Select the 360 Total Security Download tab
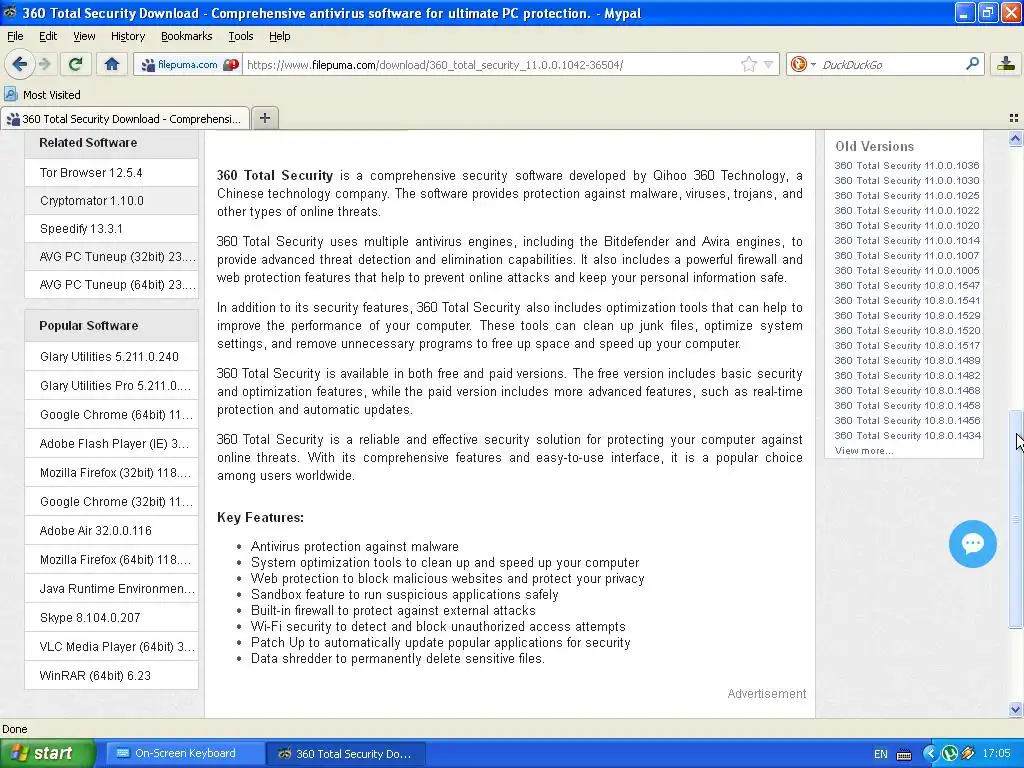Image resolution: width=1024 pixels, height=768 pixels. point(125,118)
